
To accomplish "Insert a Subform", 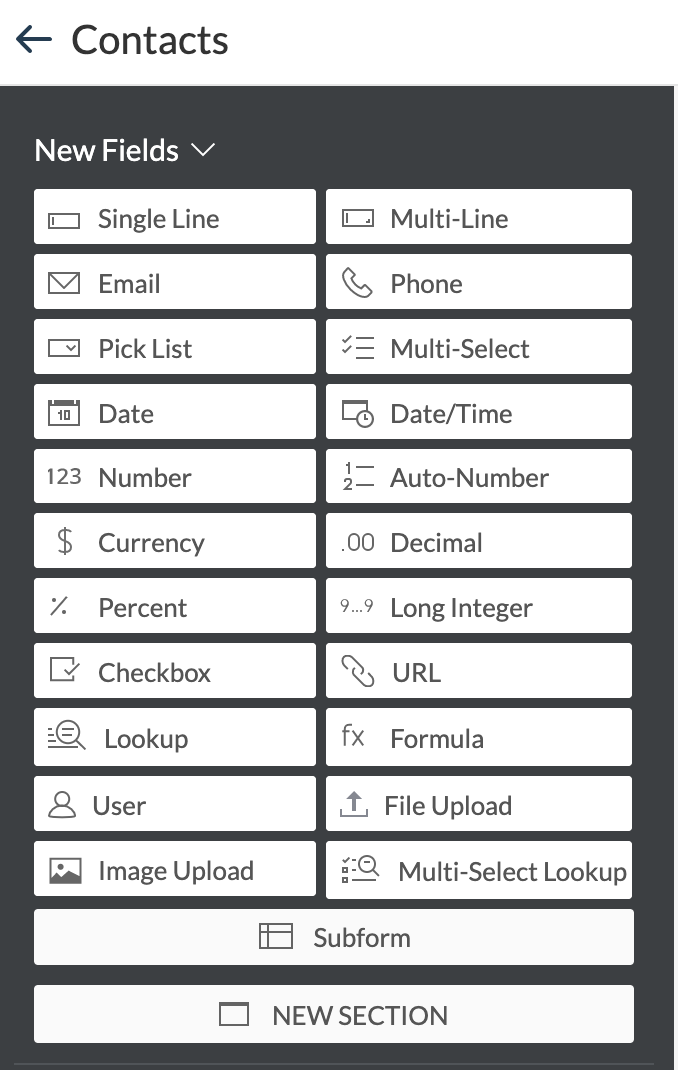I will coord(333,937).
